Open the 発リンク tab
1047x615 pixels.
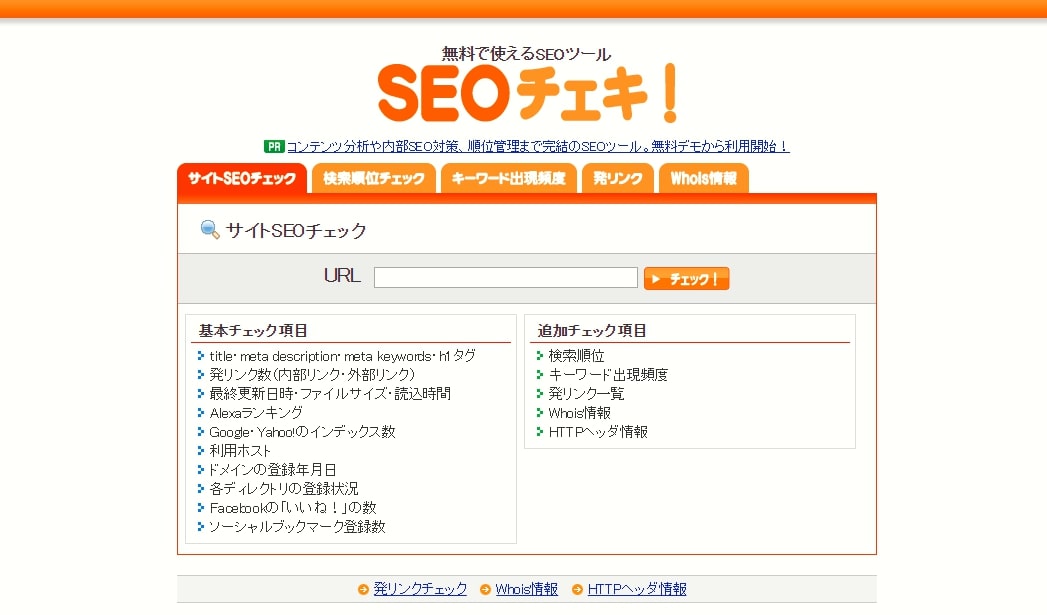pyautogui.click(x=618, y=178)
